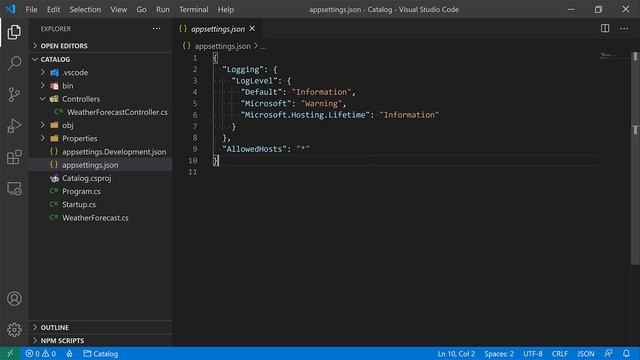Click the "LogLevel" key on line 3
Image resolution: width=640 pixels, height=360 pixels.
coord(254,81)
